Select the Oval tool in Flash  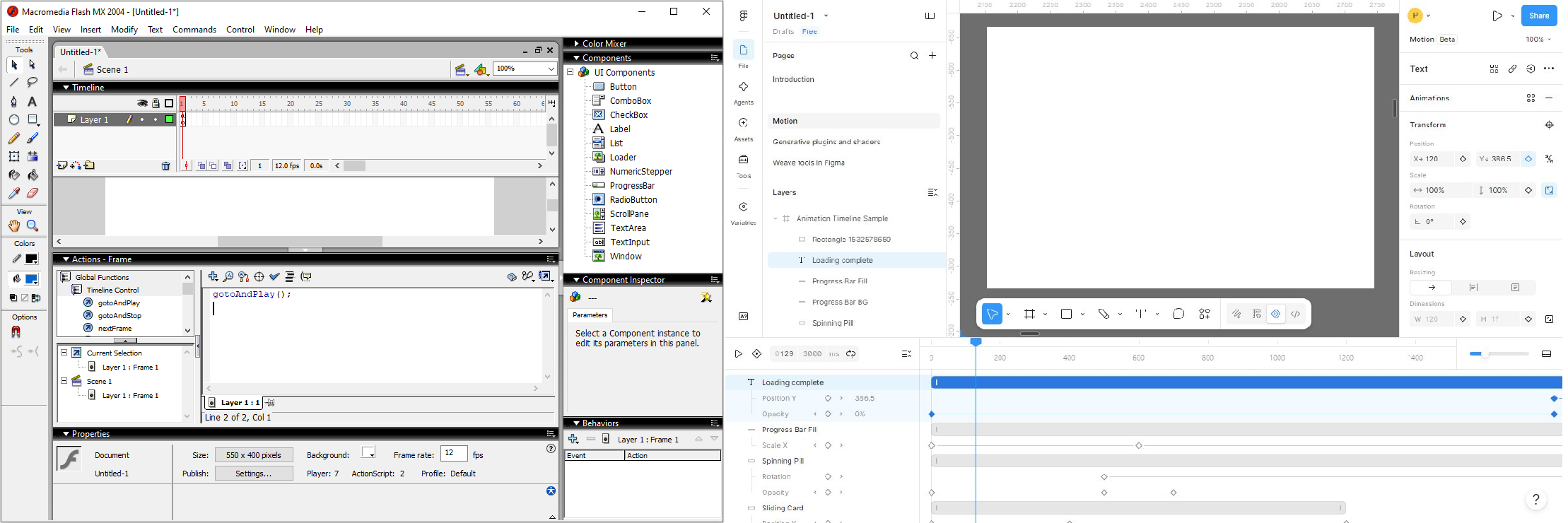(14, 119)
